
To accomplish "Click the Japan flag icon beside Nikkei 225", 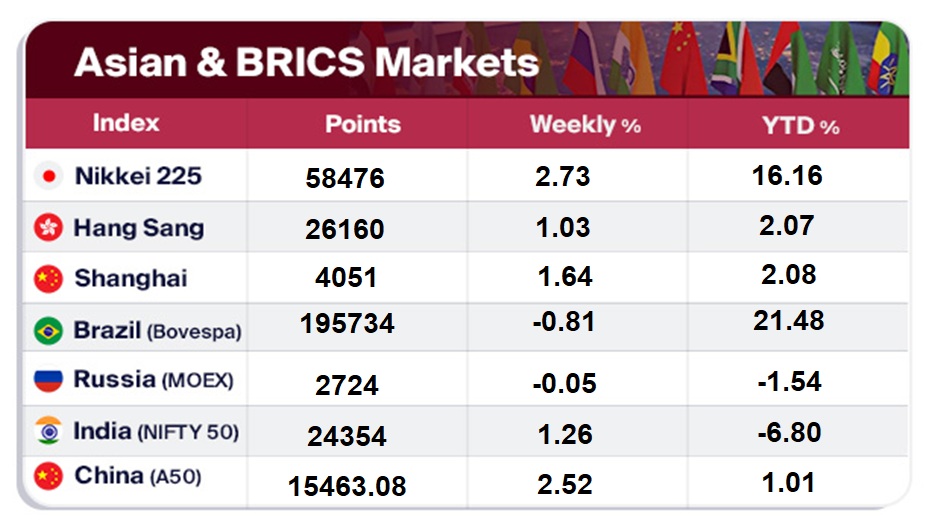I will click(x=47, y=177).
